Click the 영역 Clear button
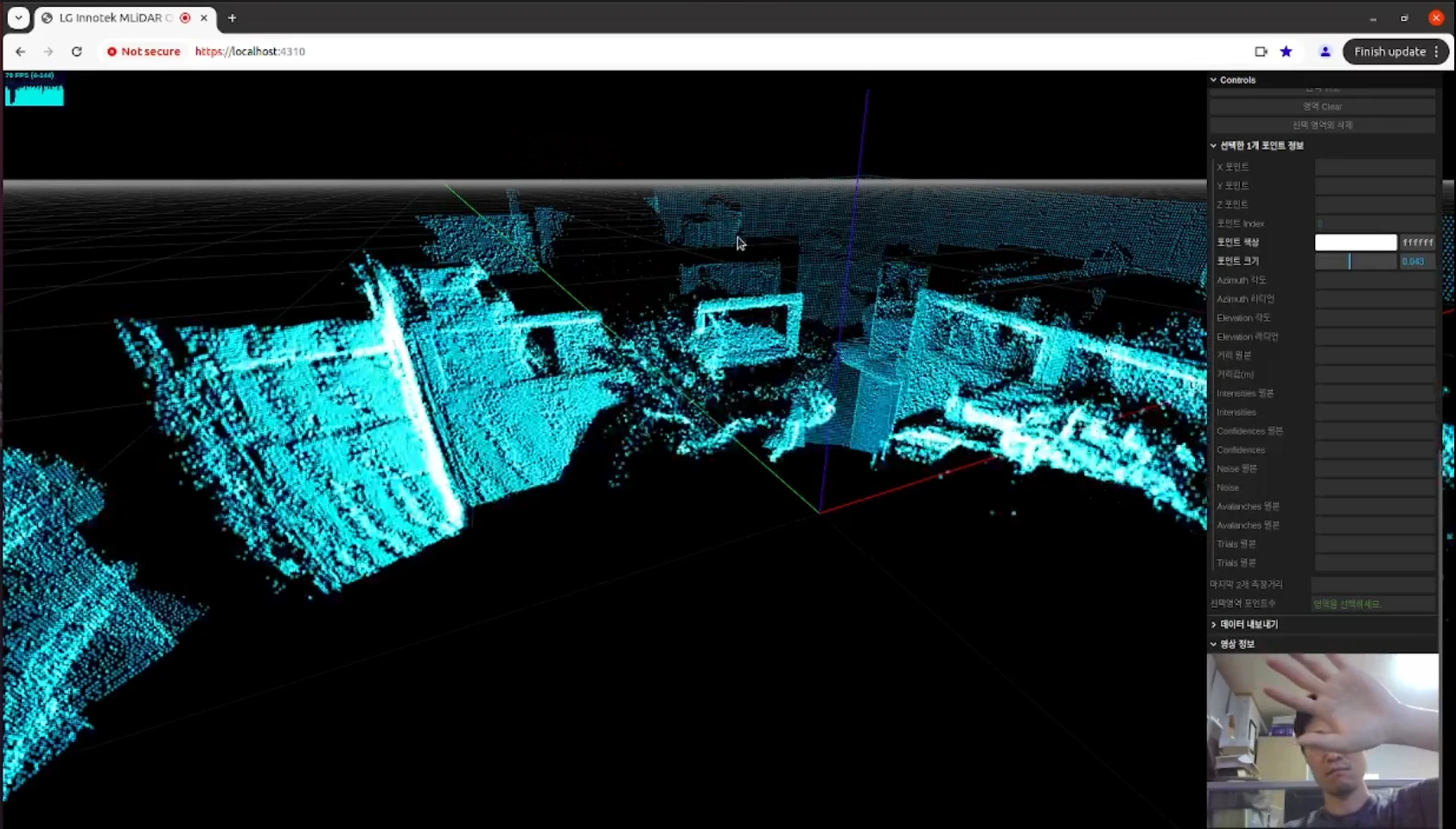Viewport: 1456px width, 829px height. tap(1322, 106)
